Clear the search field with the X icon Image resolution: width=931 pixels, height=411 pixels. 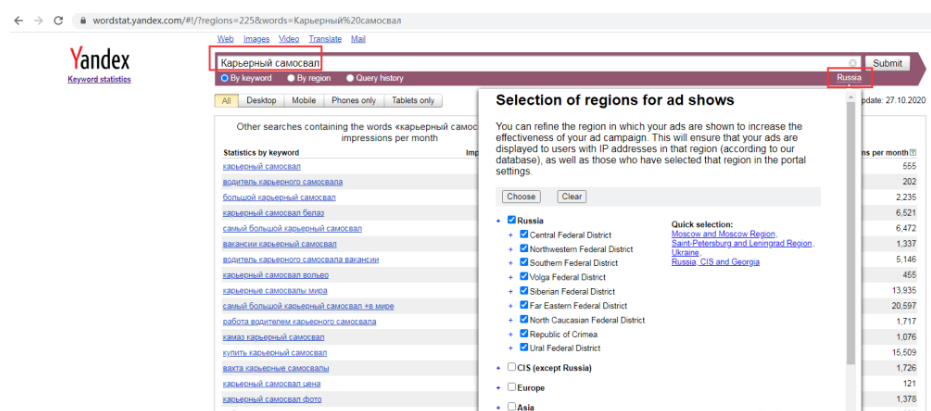click(853, 63)
